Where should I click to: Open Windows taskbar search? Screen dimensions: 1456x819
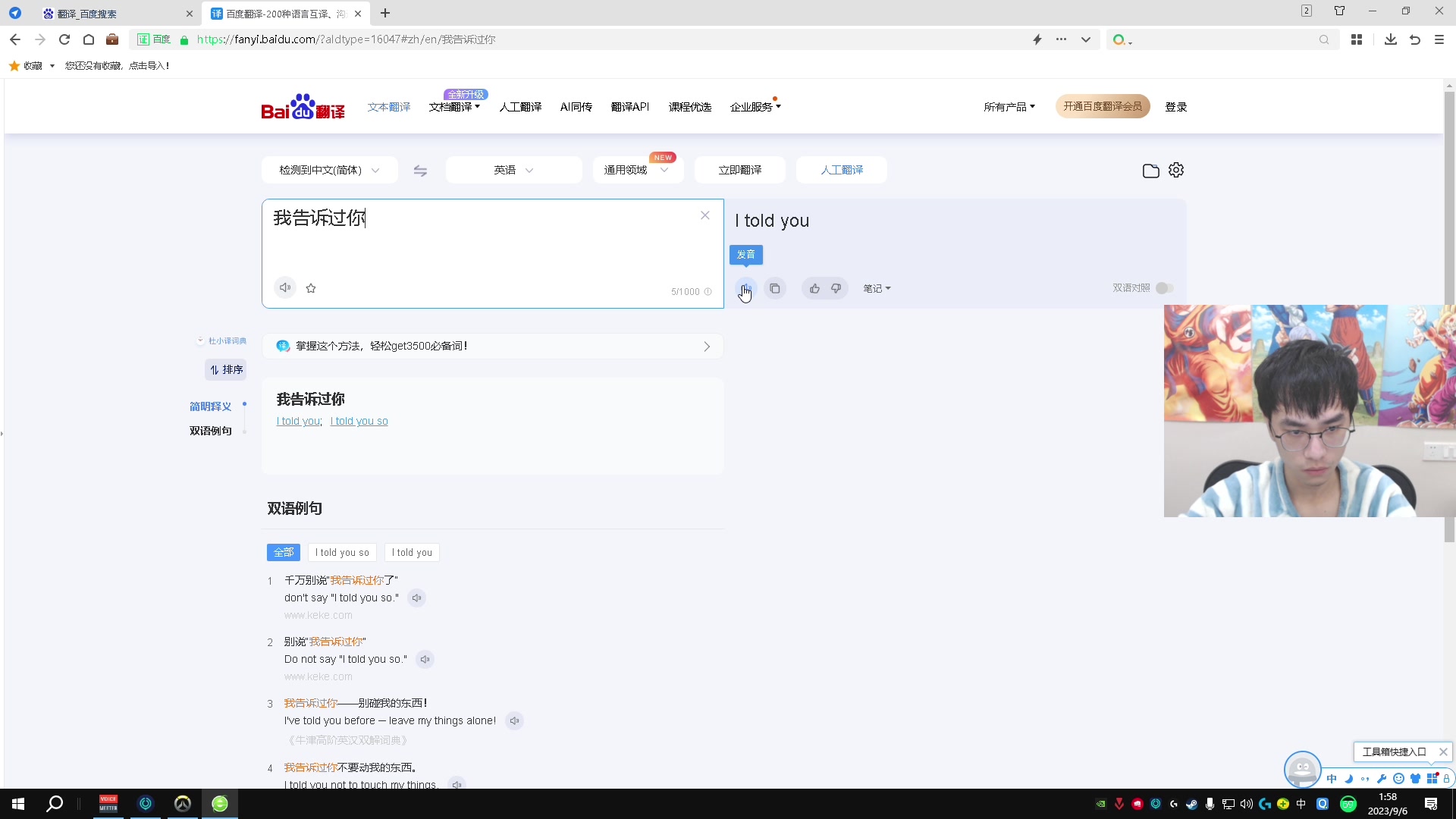[55, 804]
